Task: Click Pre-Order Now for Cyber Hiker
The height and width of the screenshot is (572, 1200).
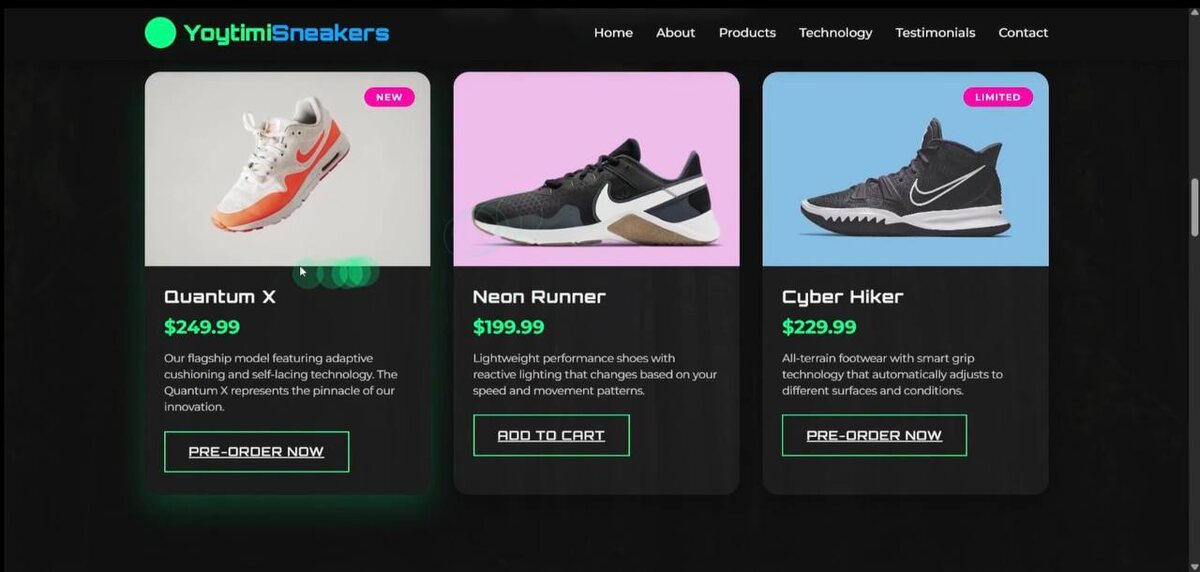Action: click(x=874, y=436)
